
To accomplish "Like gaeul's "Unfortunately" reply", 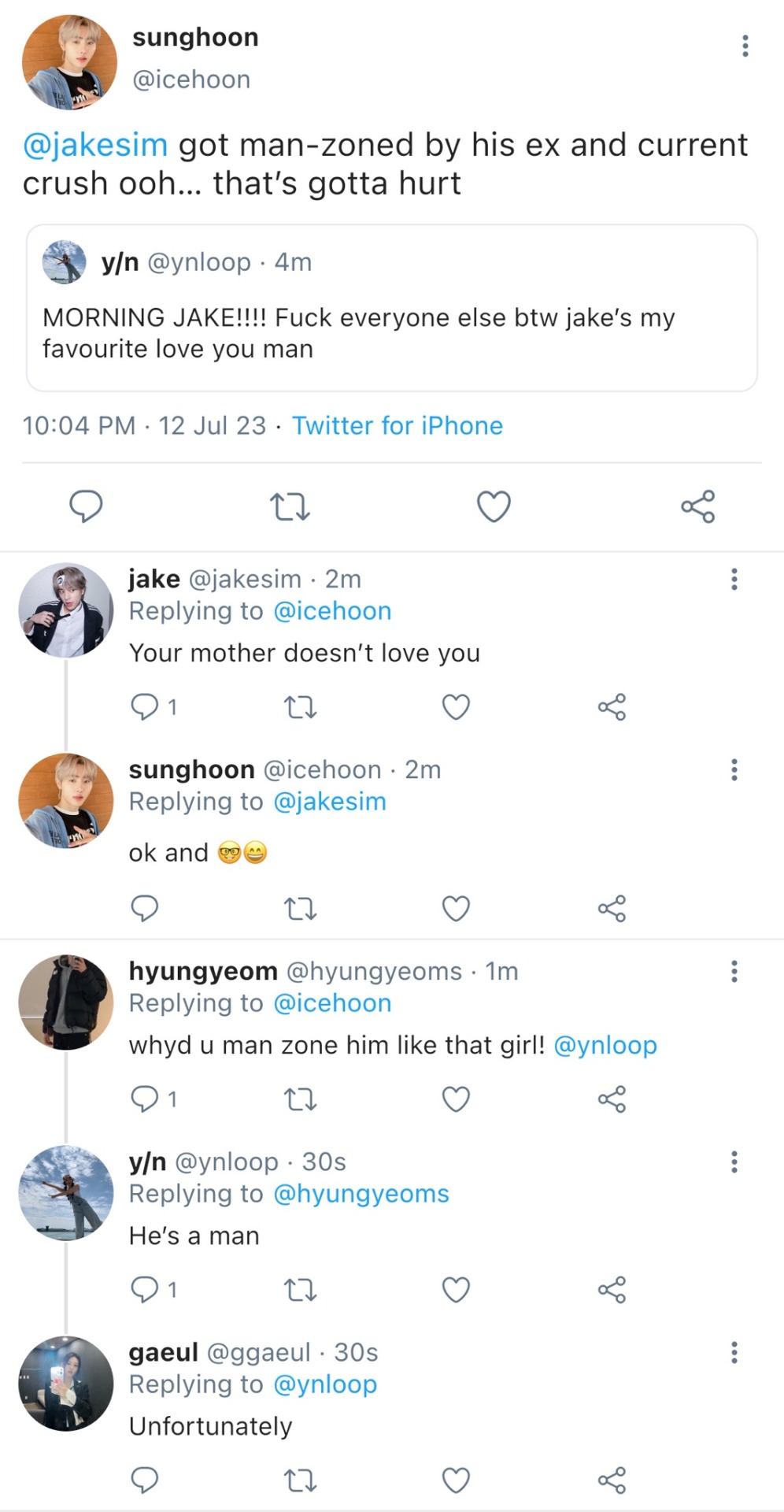I will coord(456,1480).
